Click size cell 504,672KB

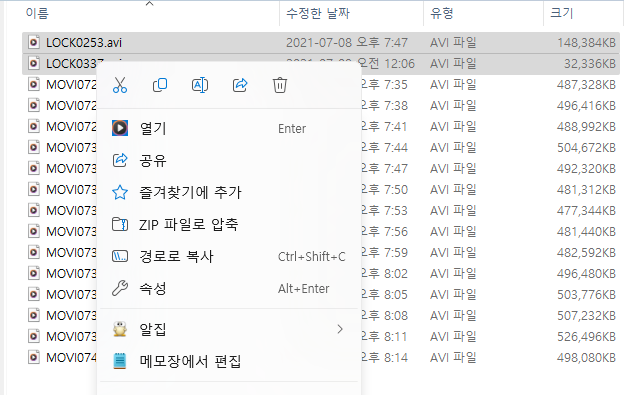[587, 148]
